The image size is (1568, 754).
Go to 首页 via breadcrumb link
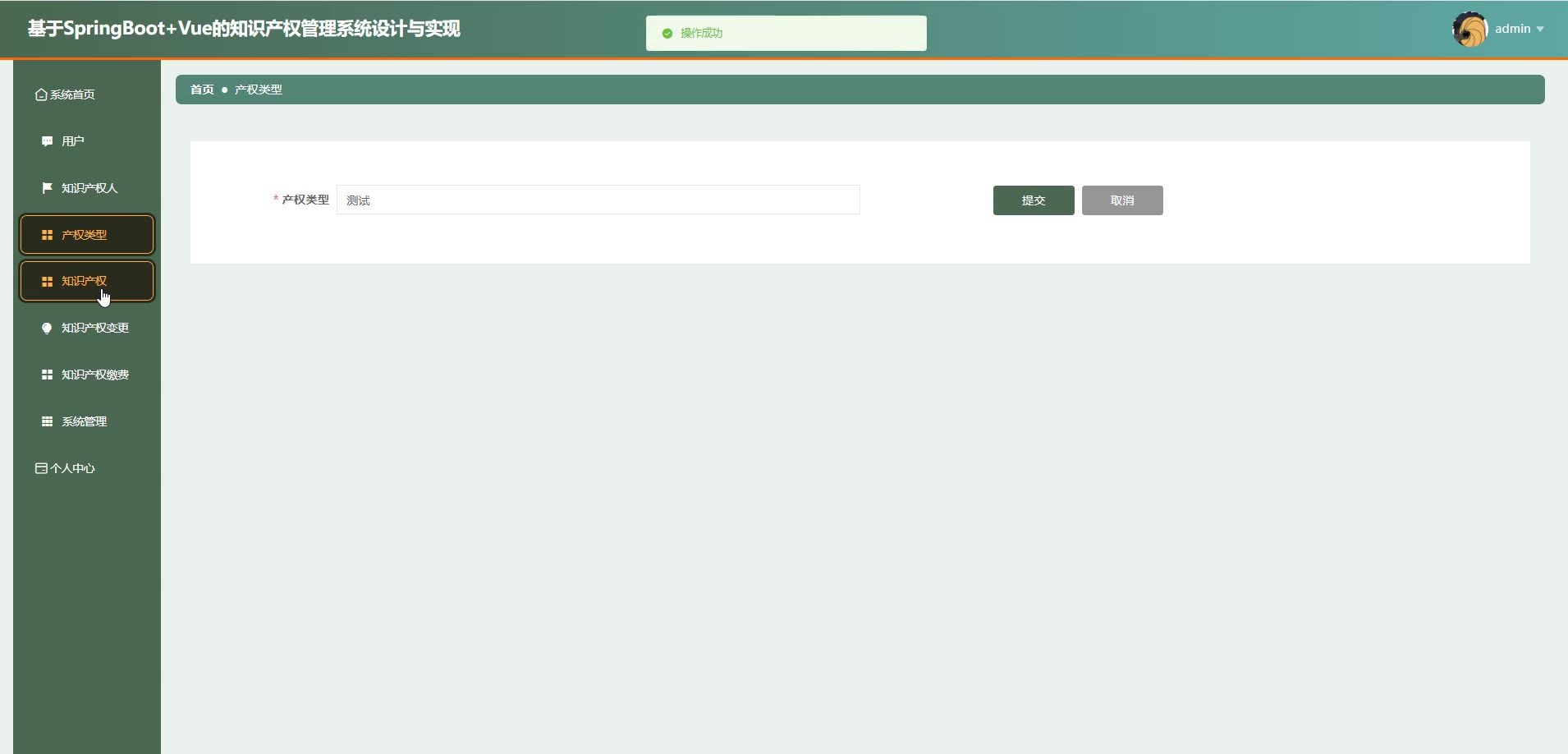tap(202, 90)
